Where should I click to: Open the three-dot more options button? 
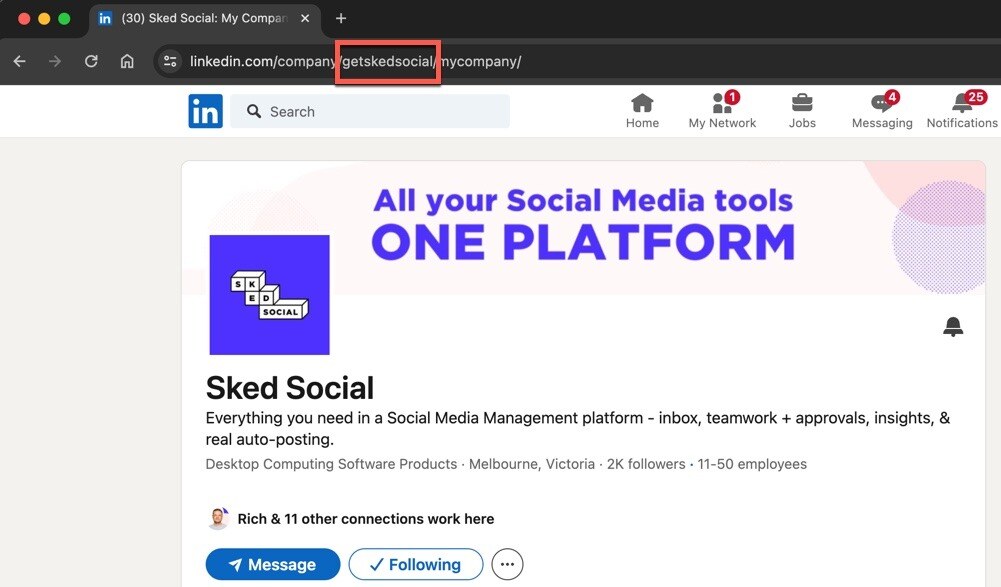coord(508,565)
